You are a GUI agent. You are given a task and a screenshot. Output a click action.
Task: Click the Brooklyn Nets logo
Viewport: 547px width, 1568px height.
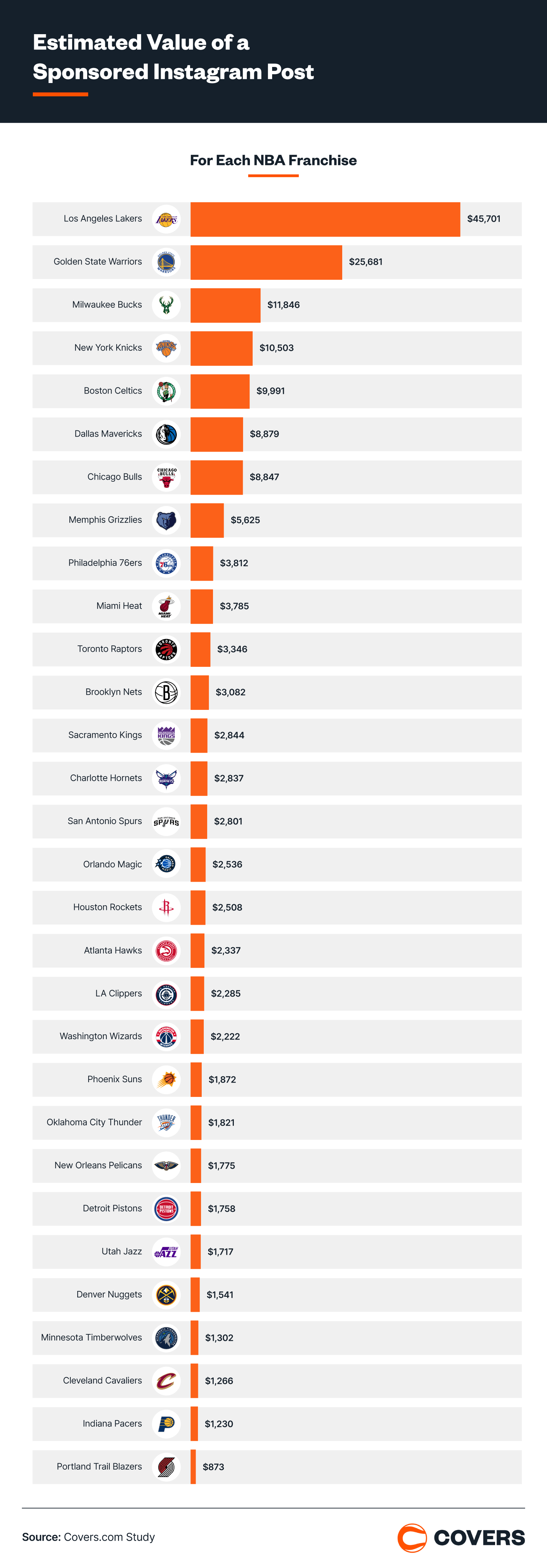click(x=166, y=693)
